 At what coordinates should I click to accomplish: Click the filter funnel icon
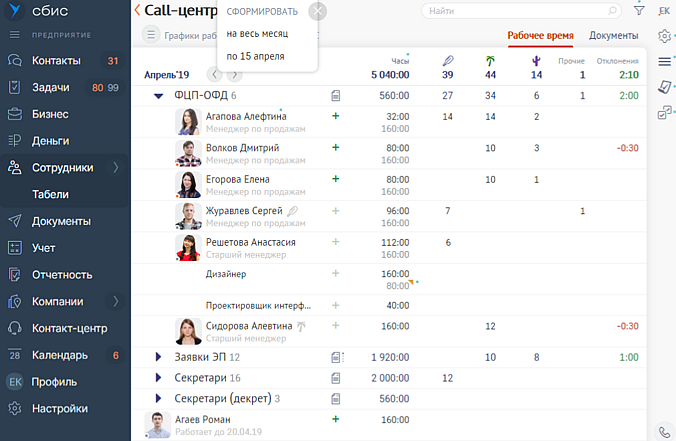click(x=639, y=11)
